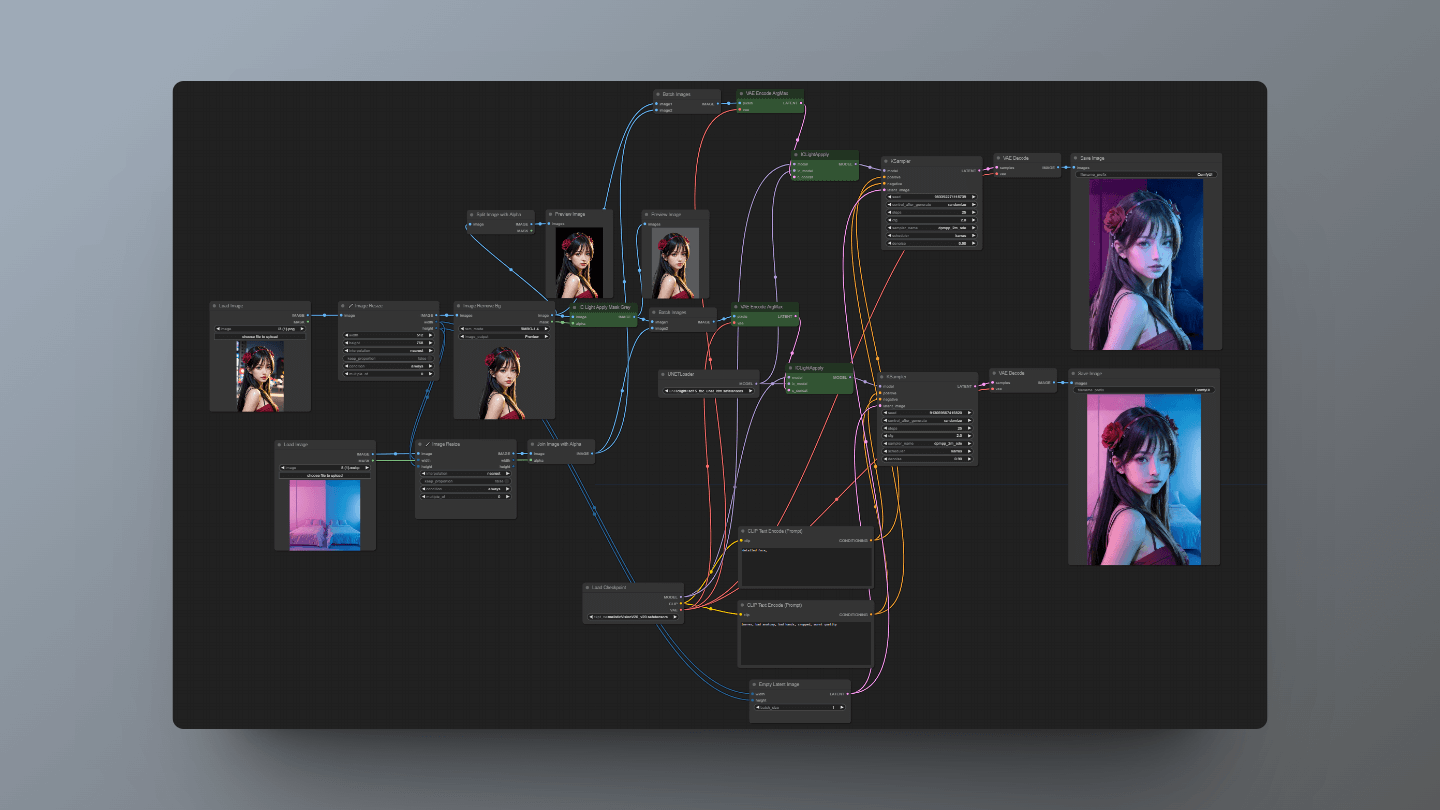
Task: Click the positive prompt text box in CLIP Text Encode
Action: tap(805, 565)
